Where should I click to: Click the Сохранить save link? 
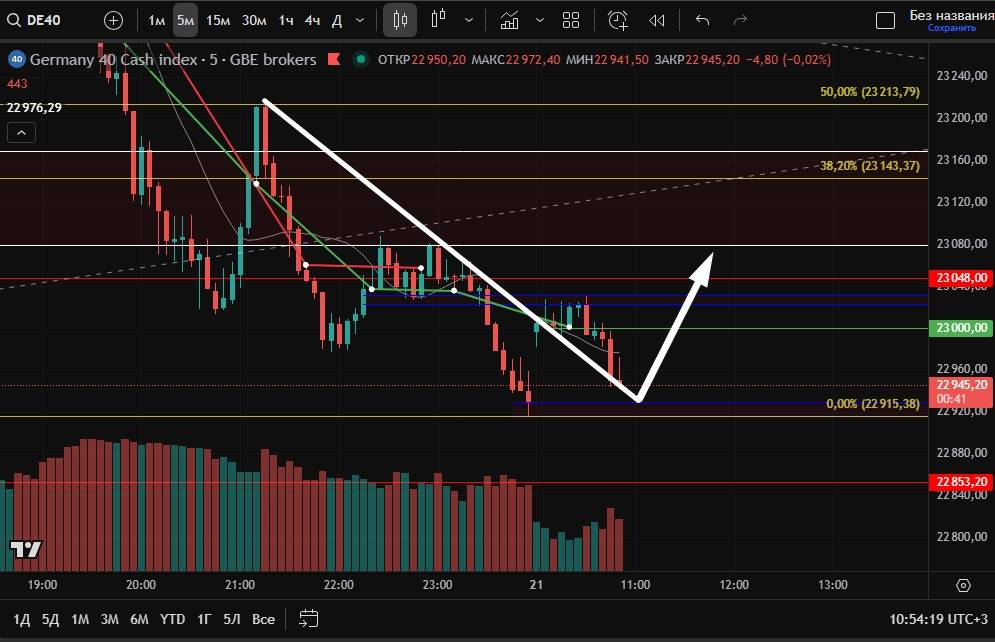click(951, 28)
